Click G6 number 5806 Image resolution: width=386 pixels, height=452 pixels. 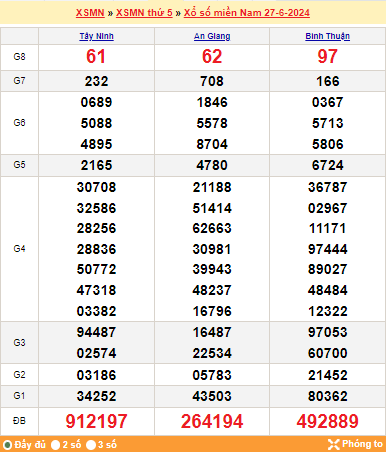(x=328, y=144)
